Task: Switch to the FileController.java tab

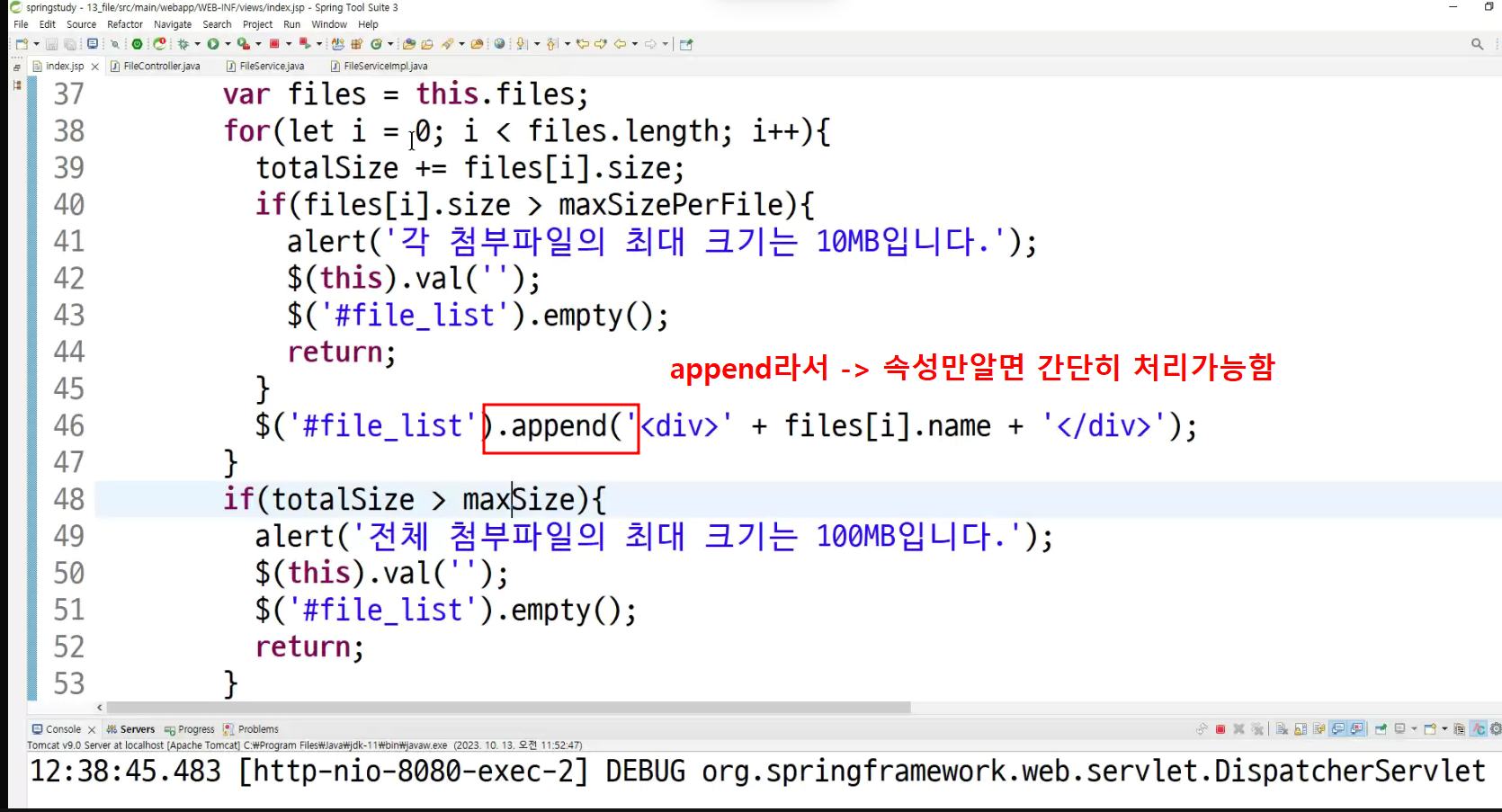Action: pyautogui.click(x=155, y=66)
